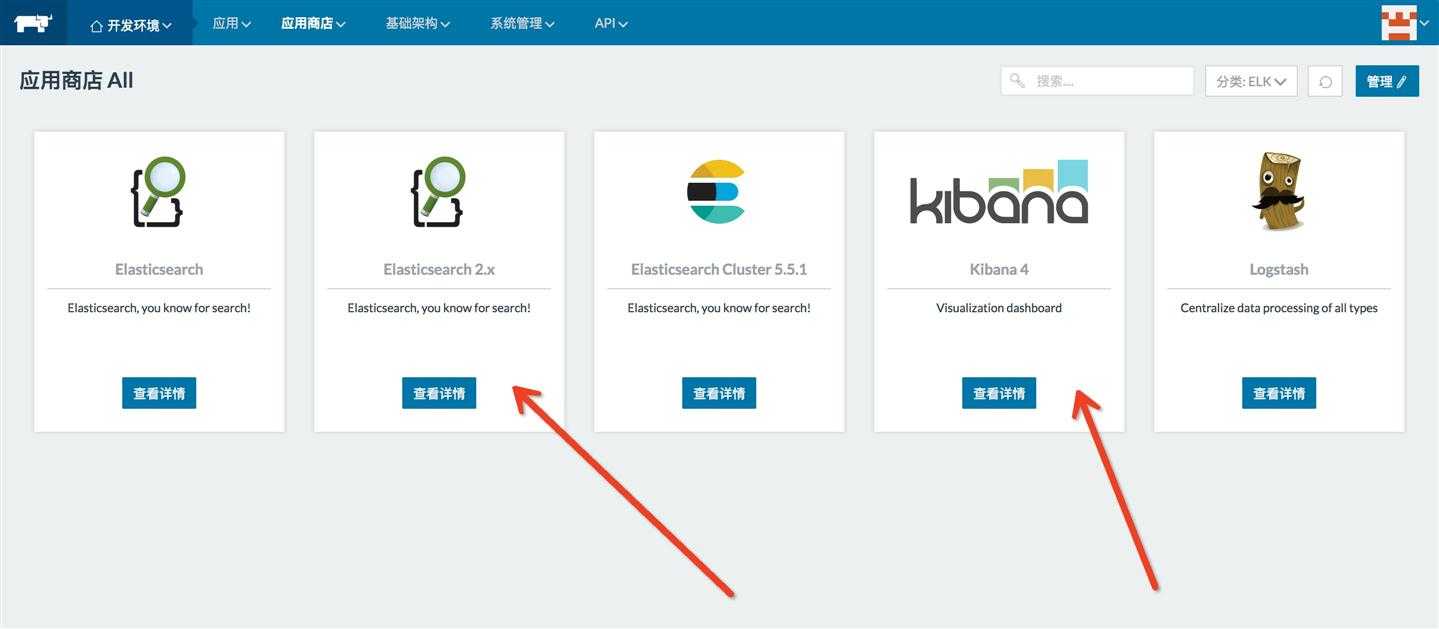
Task: Click the Elasticsearch card title
Action: 159,269
